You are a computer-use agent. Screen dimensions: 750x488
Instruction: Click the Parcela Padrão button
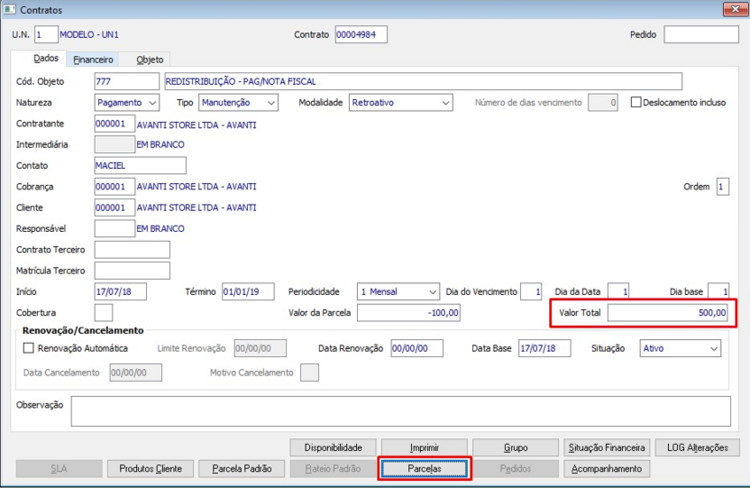242,468
